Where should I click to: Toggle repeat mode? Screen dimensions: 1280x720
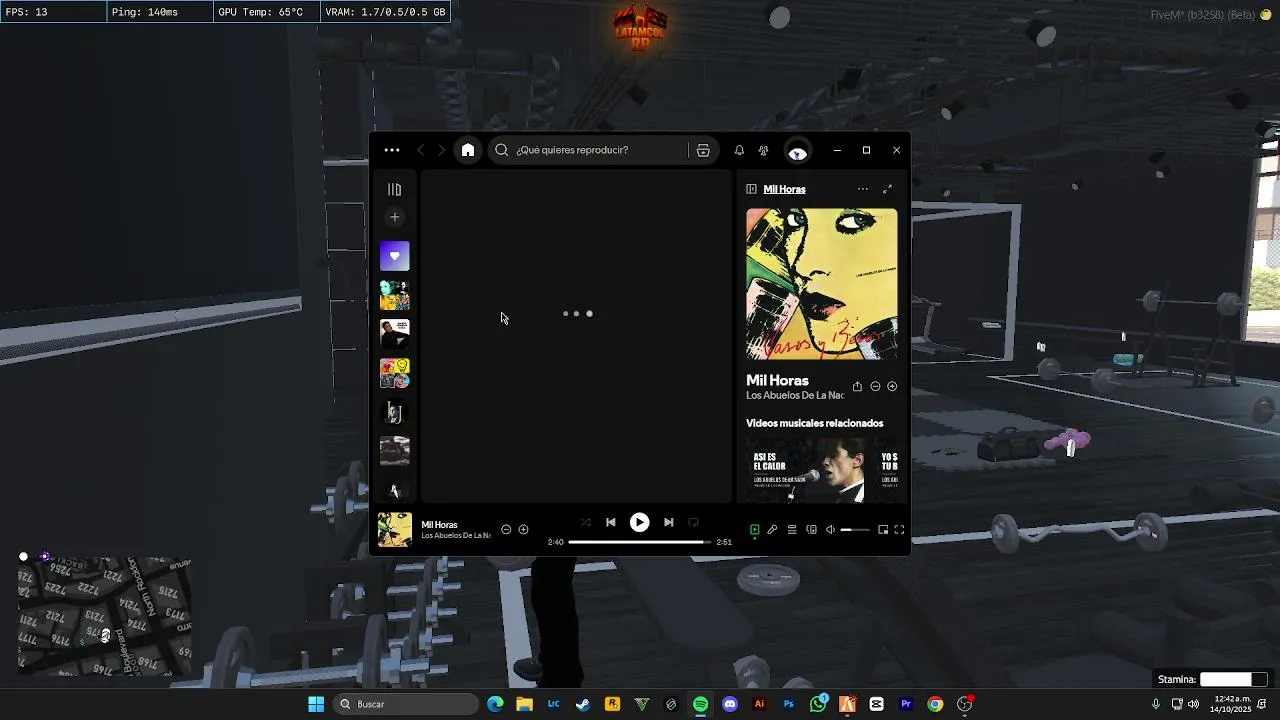pyautogui.click(x=693, y=522)
